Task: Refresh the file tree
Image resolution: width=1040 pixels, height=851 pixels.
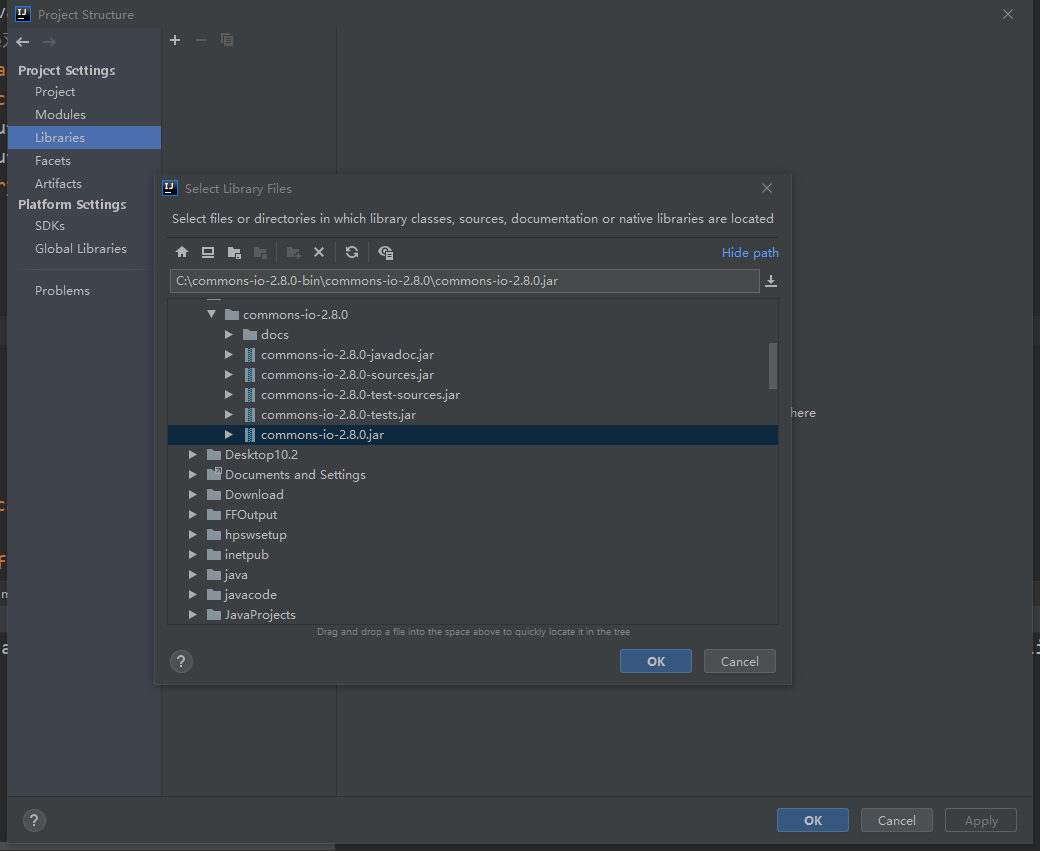Action: (352, 252)
